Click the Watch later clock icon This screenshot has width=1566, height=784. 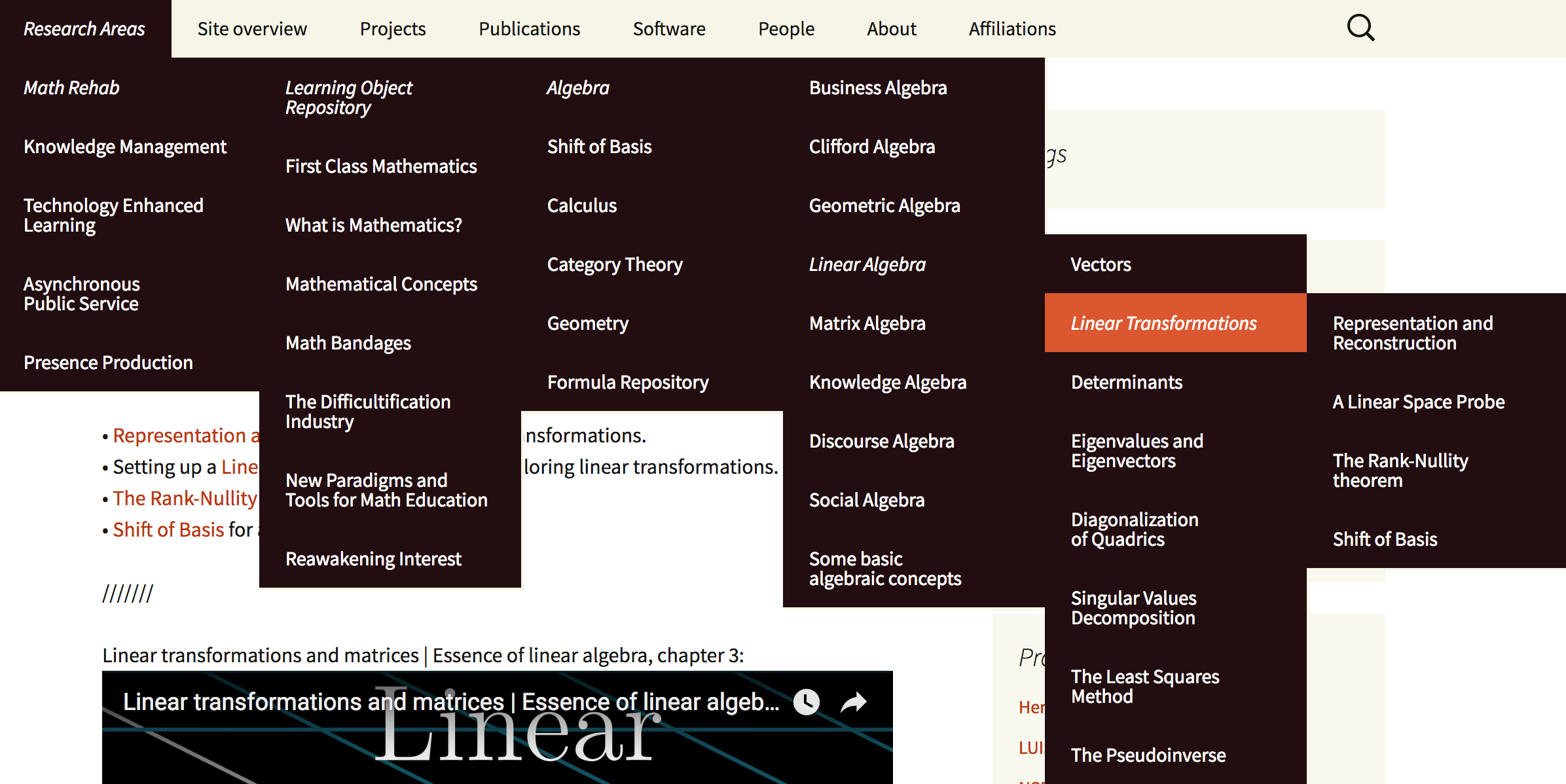(x=807, y=702)
